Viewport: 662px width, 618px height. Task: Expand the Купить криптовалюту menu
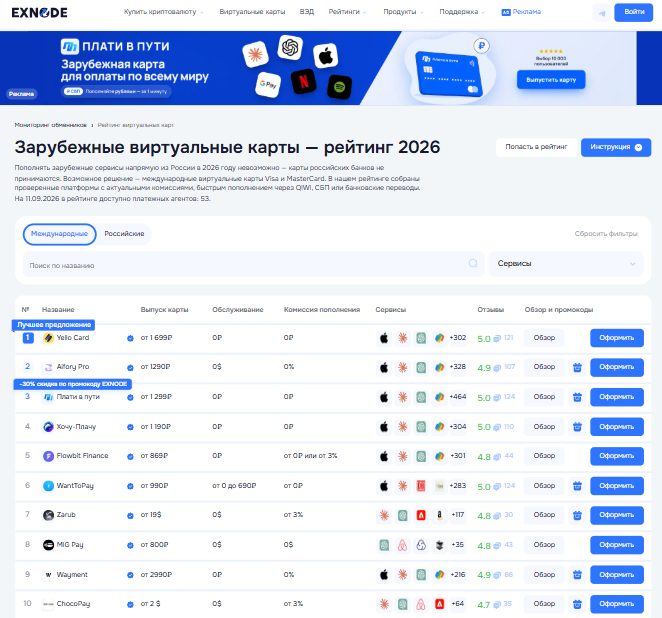click(163, 12)
